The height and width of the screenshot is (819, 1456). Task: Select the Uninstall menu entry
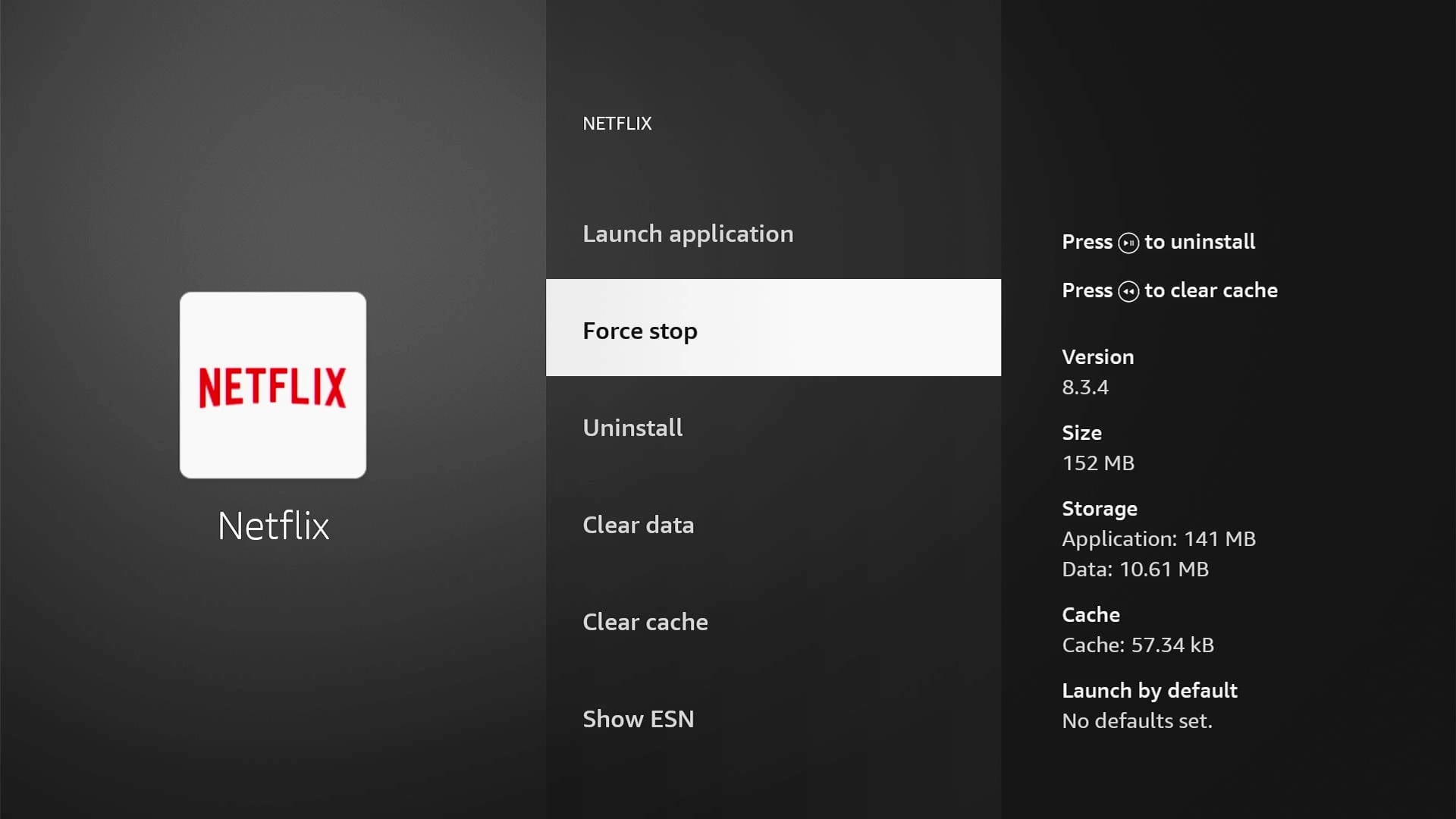tap(773, 428)
